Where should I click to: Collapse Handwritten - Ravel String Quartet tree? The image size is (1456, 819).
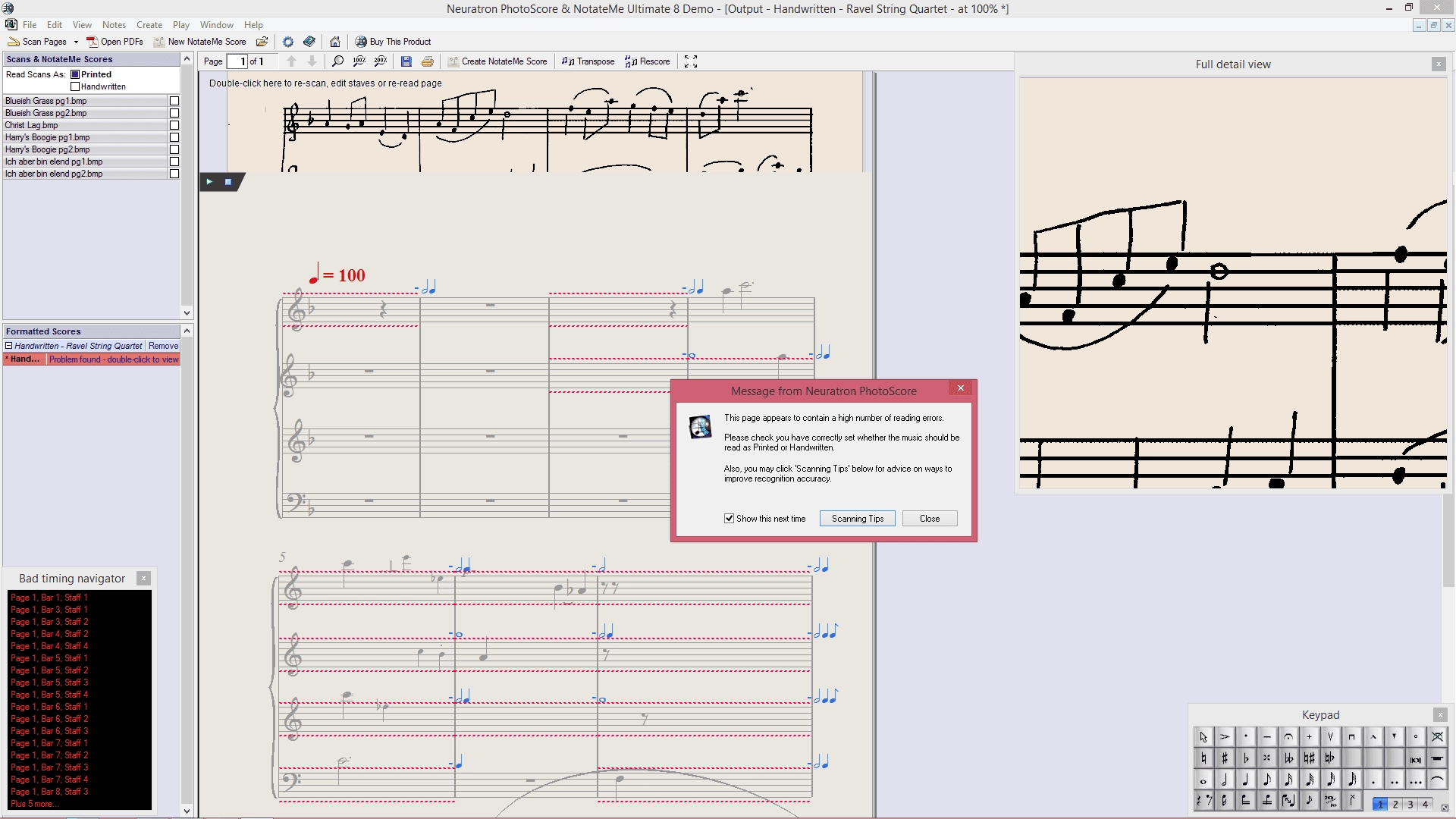click(x=9, y=346)
